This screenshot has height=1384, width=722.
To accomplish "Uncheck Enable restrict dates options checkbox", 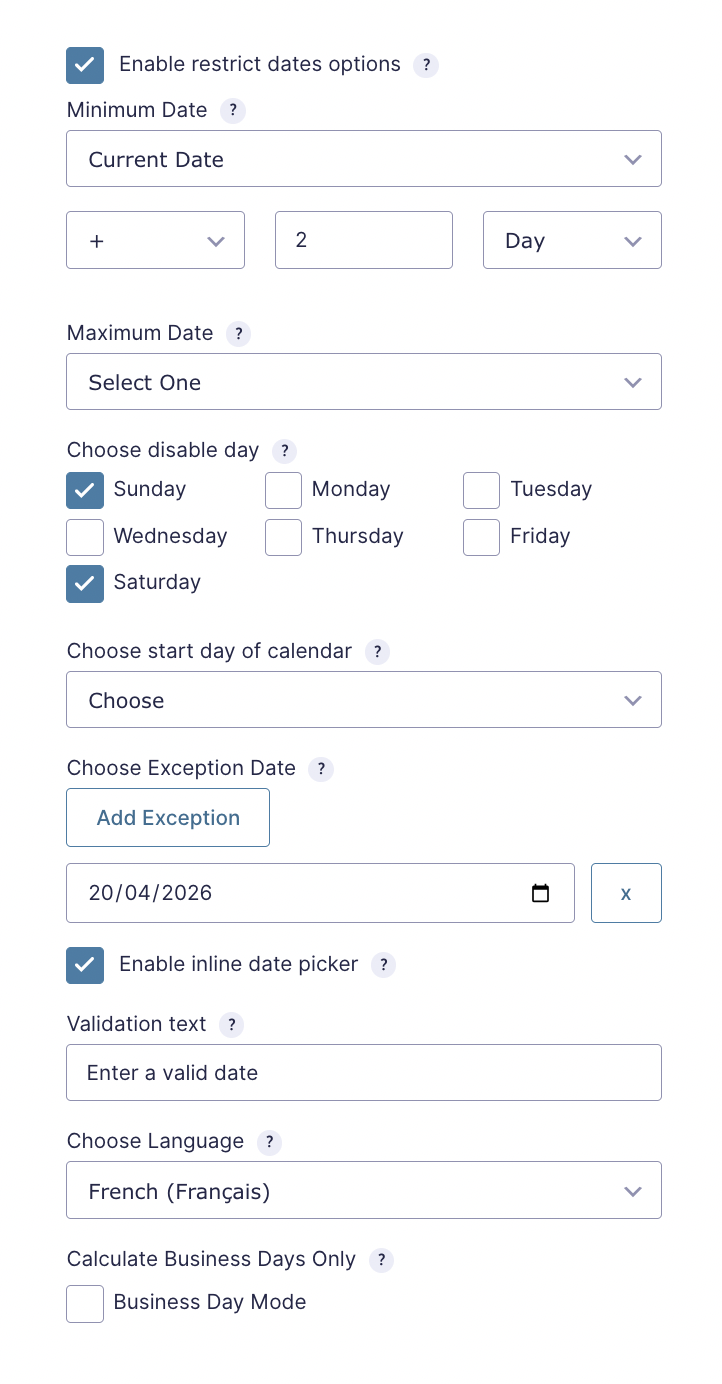I will [85, 65].
